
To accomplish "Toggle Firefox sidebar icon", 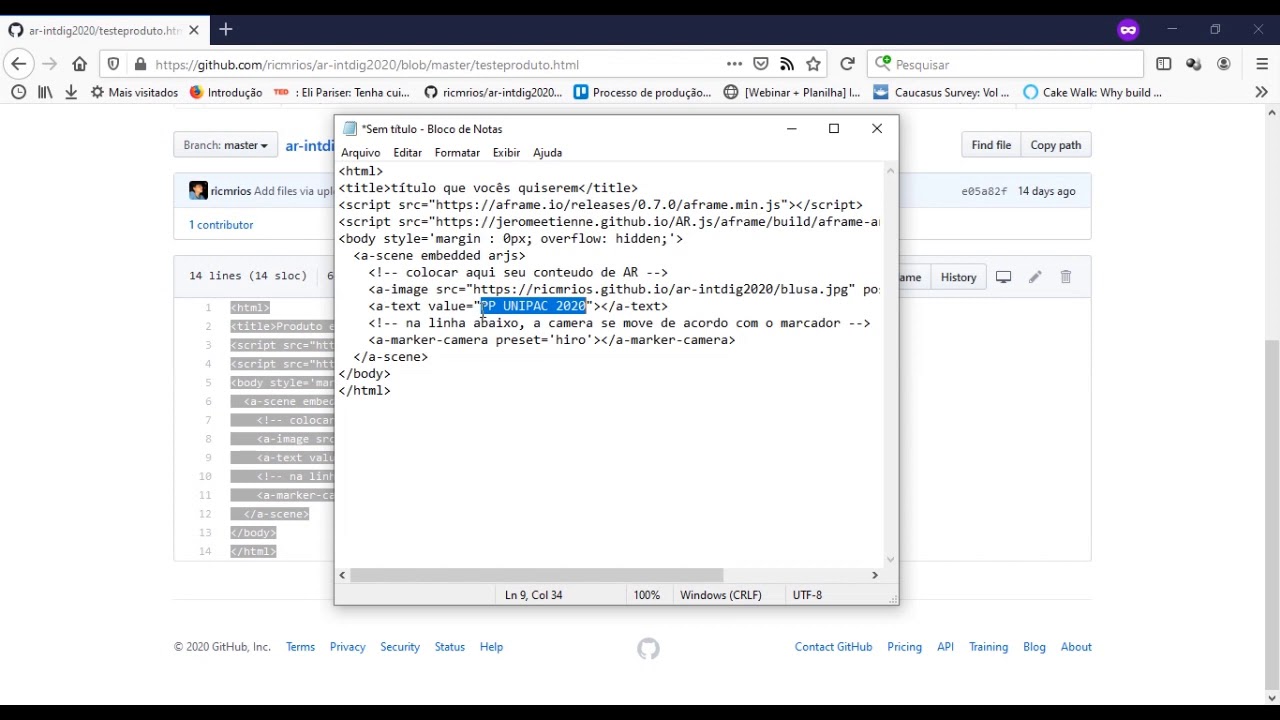I will (x=1164, y=64).
